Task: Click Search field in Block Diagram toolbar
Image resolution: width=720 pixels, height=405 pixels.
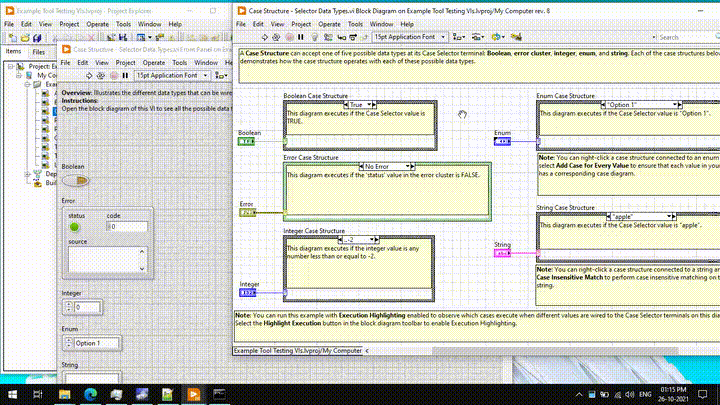Action: (686, 37)
